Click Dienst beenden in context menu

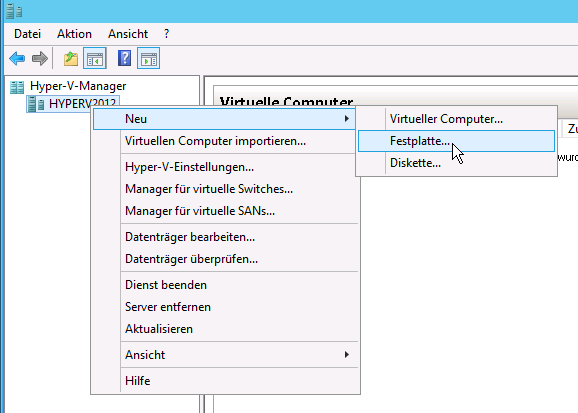[x=226, y=285]
